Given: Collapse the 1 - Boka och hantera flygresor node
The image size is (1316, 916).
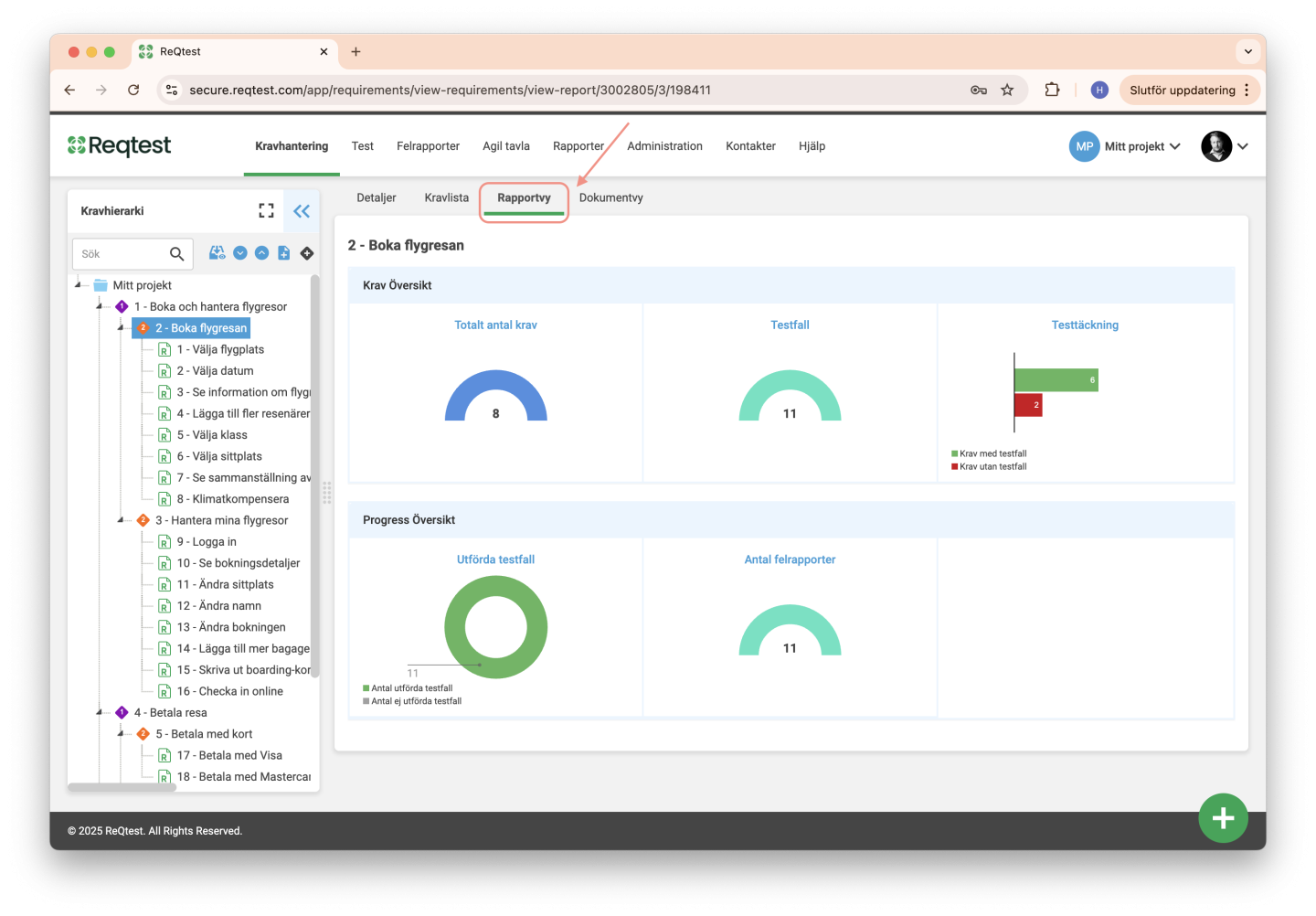Looking at the screenshot, I should [x=100, y=307].
